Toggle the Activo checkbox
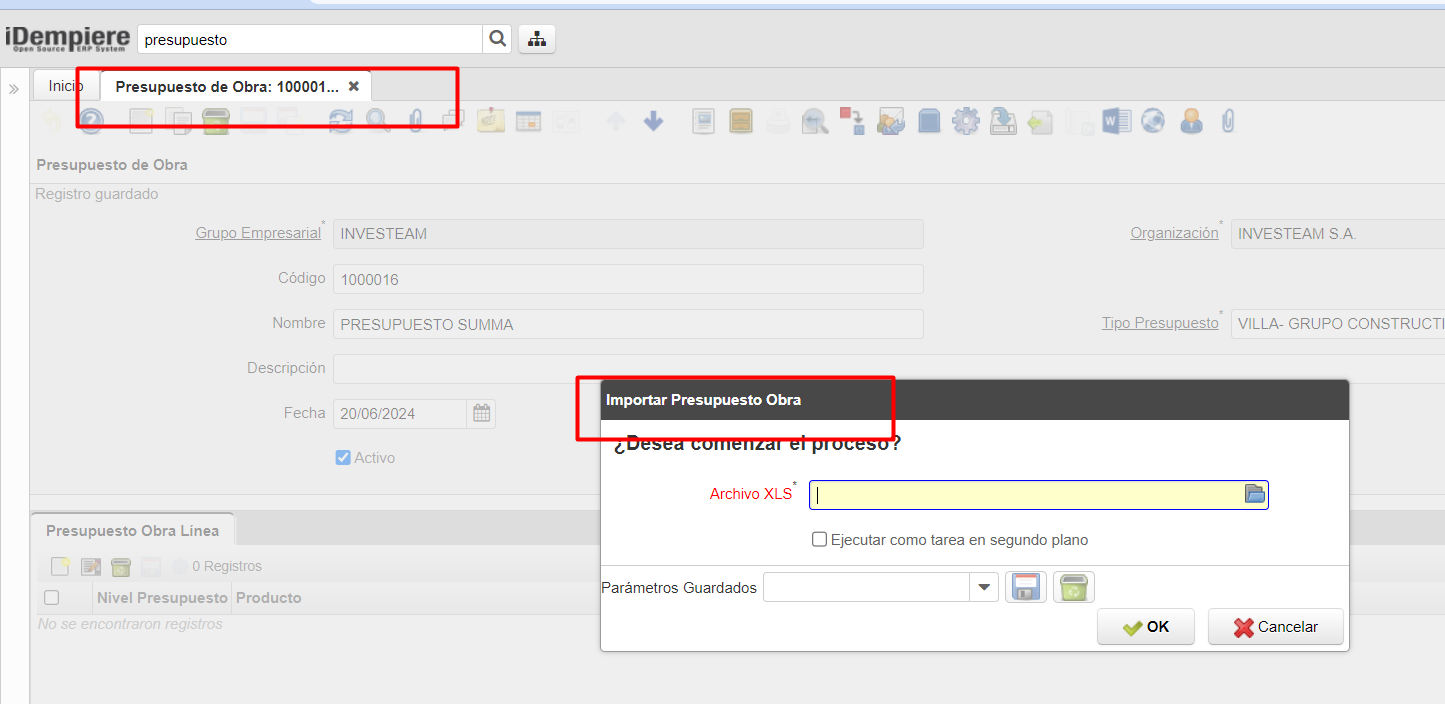Screen dimensions: 1445x704 [343, 458]
